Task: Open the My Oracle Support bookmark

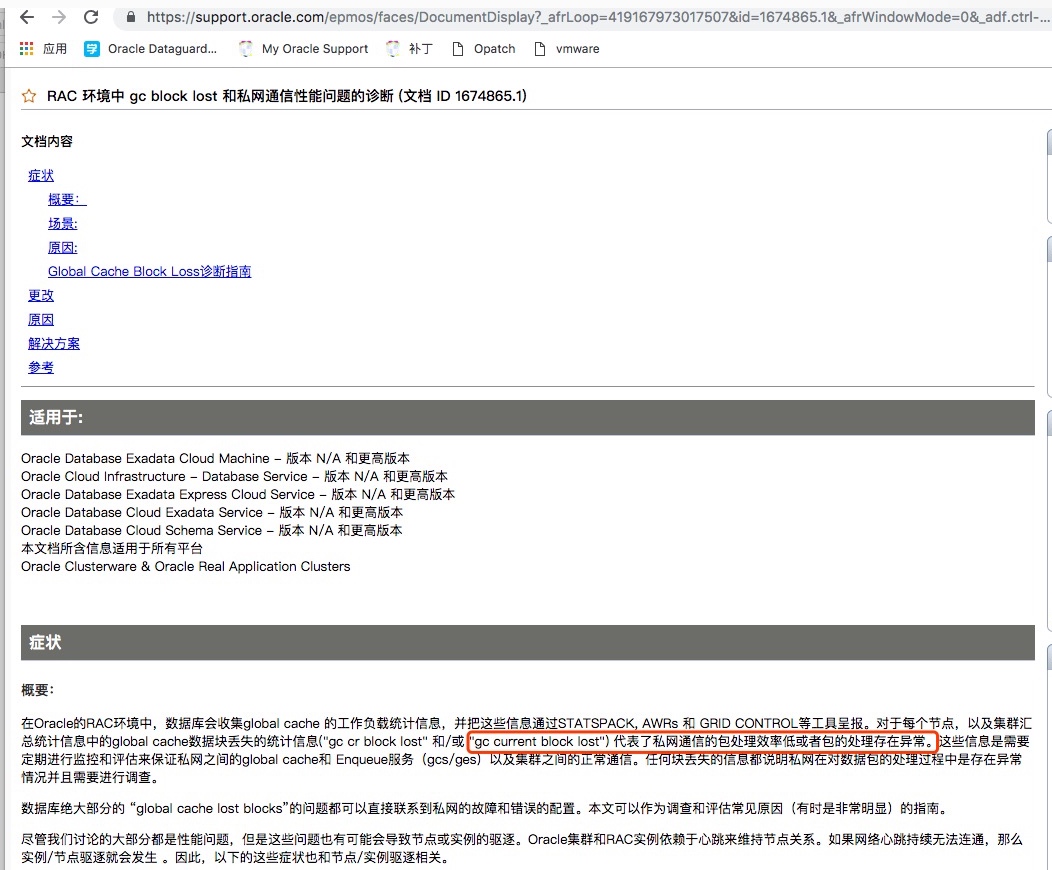Action: click(314, 48)
